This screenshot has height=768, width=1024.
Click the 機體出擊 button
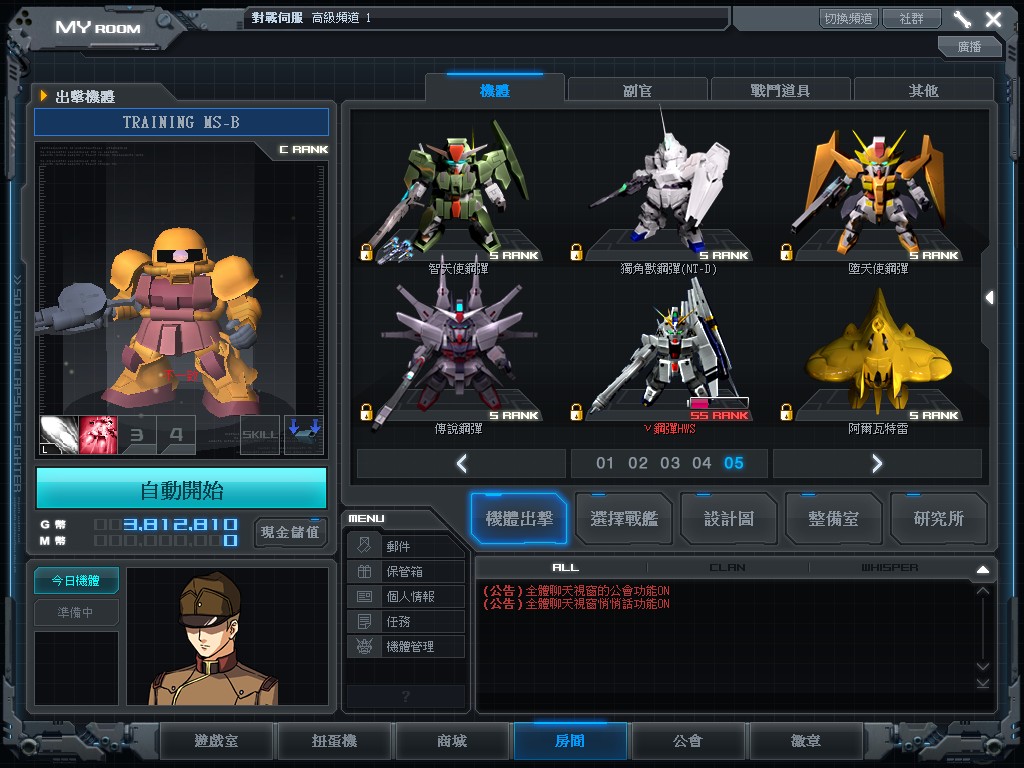click(519, 519)
